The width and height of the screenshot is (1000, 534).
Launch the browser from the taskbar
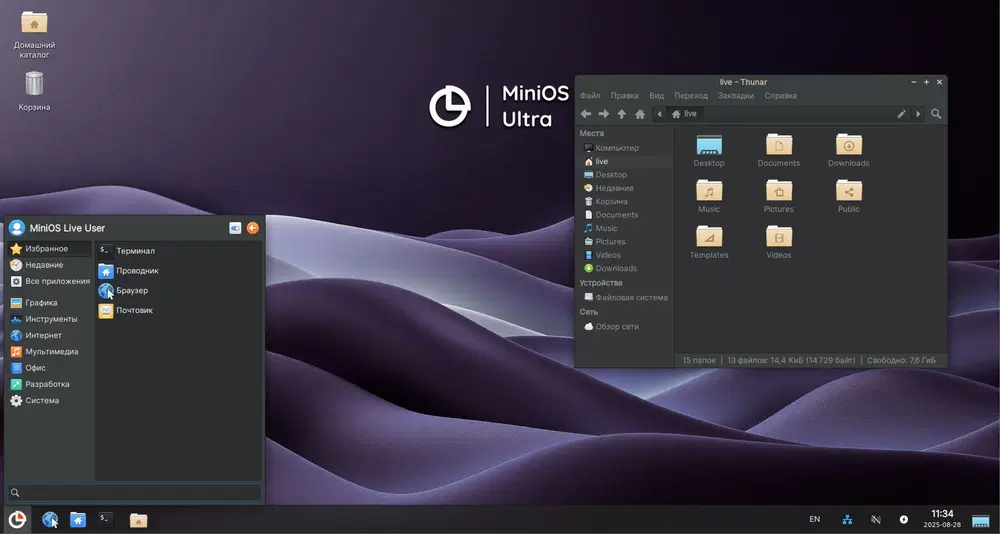click(x=50, y=520)
